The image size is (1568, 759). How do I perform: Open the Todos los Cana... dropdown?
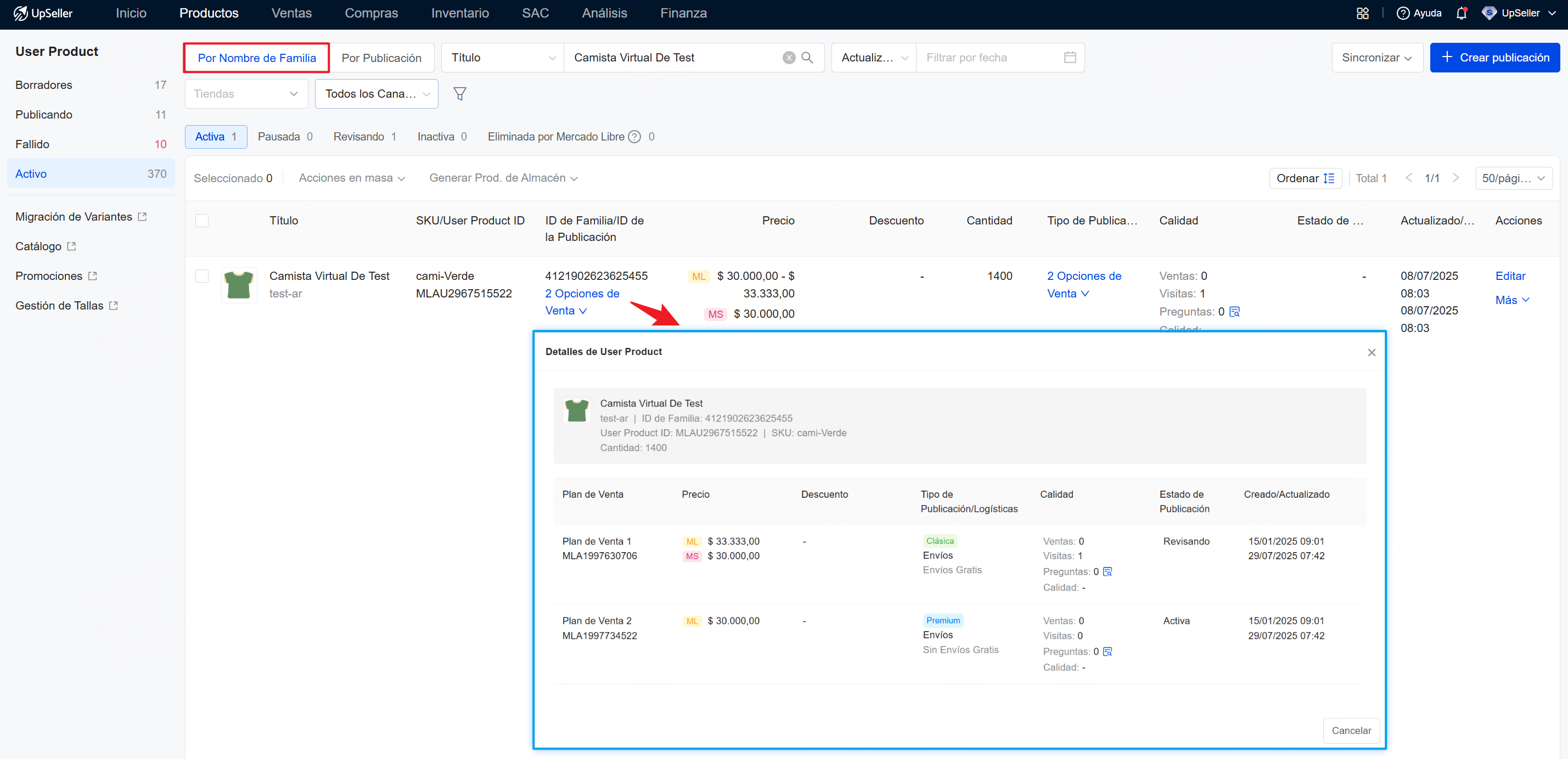pos(376,94)
